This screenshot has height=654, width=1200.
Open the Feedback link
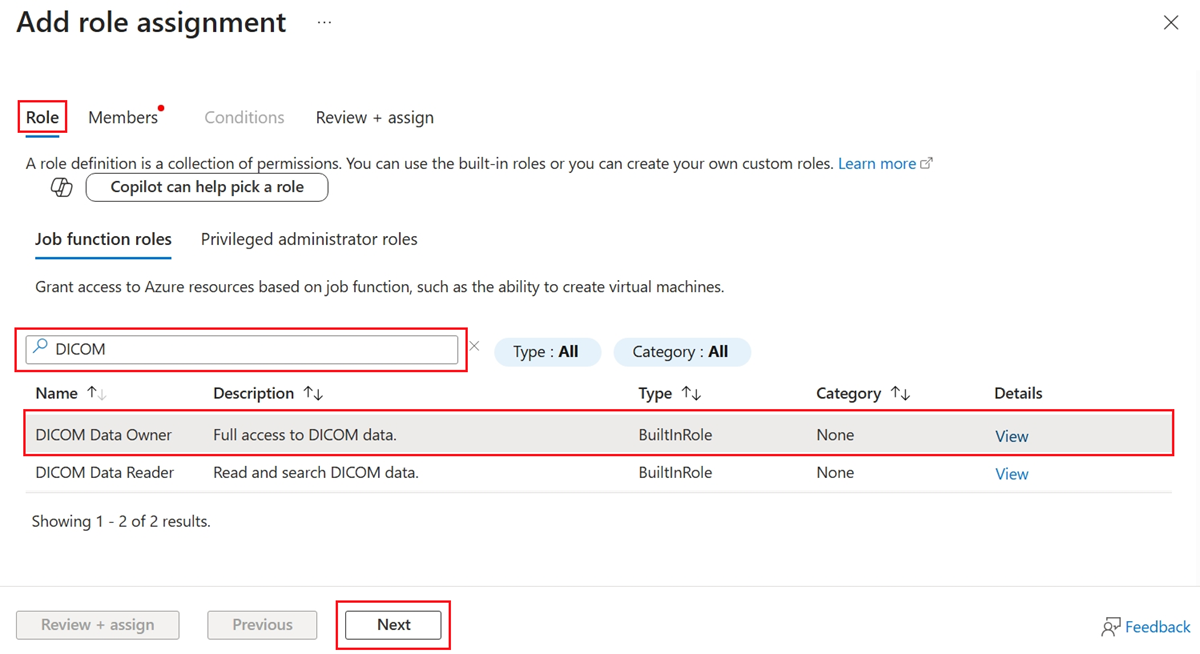1157,627
